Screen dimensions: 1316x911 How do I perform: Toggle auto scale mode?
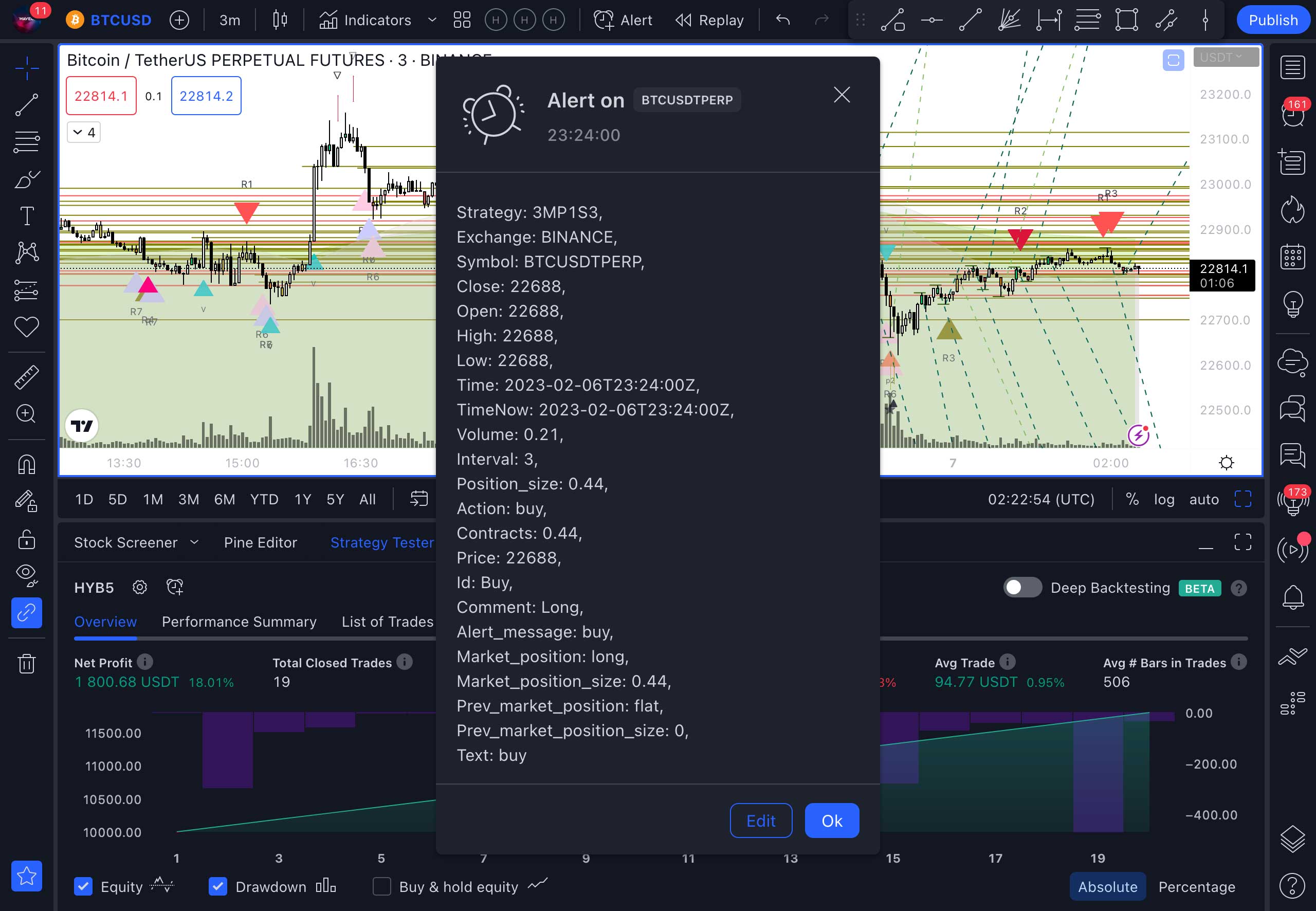coord(1203,499)
